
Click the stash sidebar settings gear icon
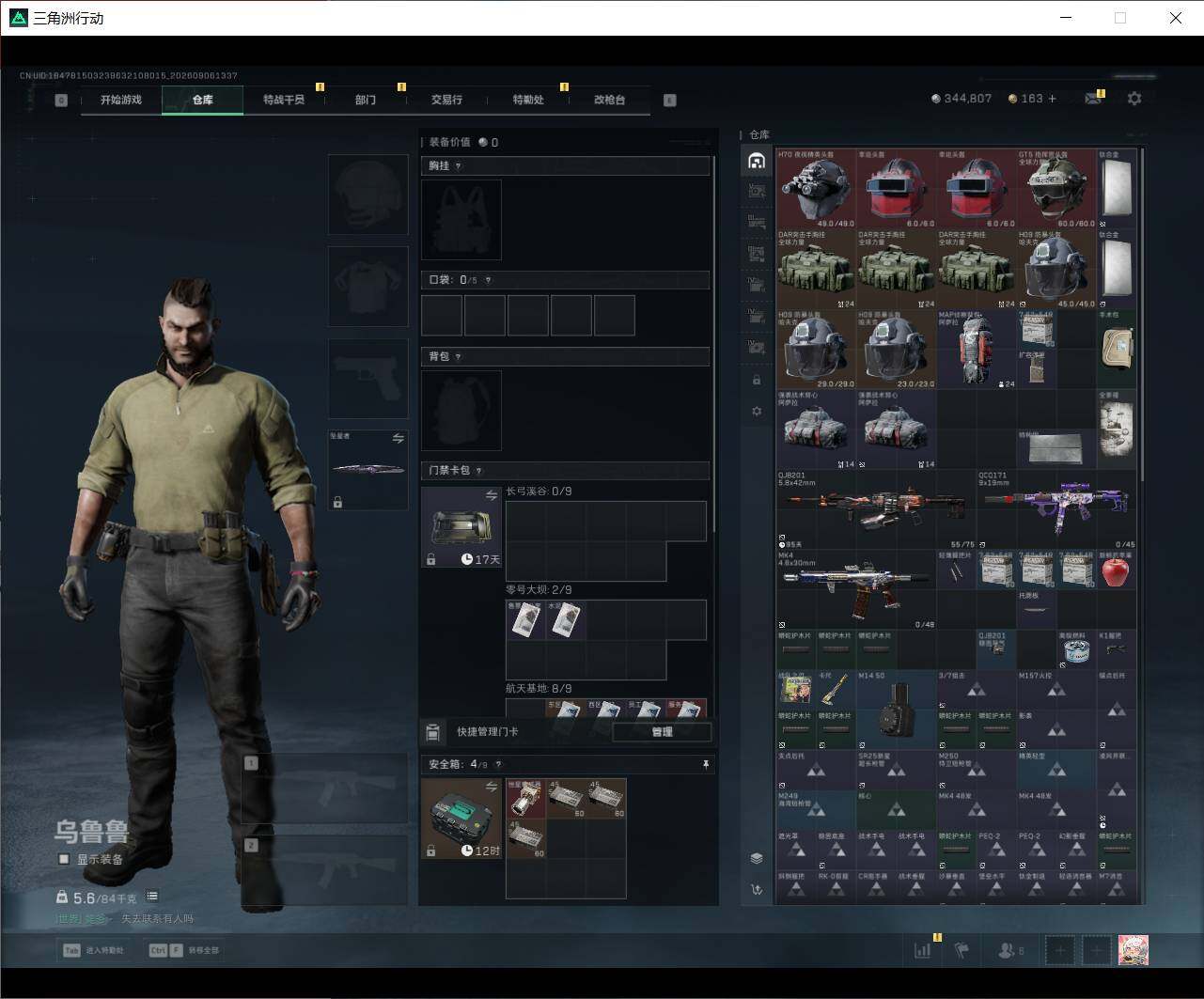point(757,411)
